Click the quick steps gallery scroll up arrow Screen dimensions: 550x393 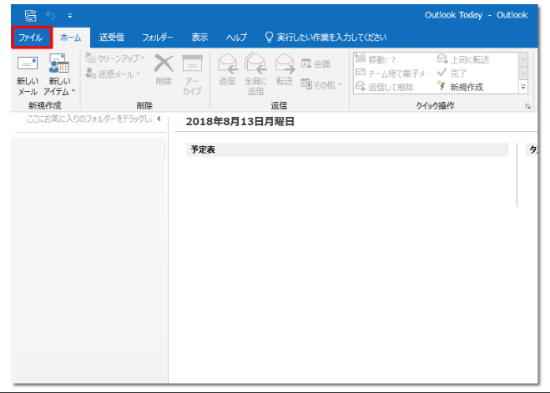(x=523, y=59)
